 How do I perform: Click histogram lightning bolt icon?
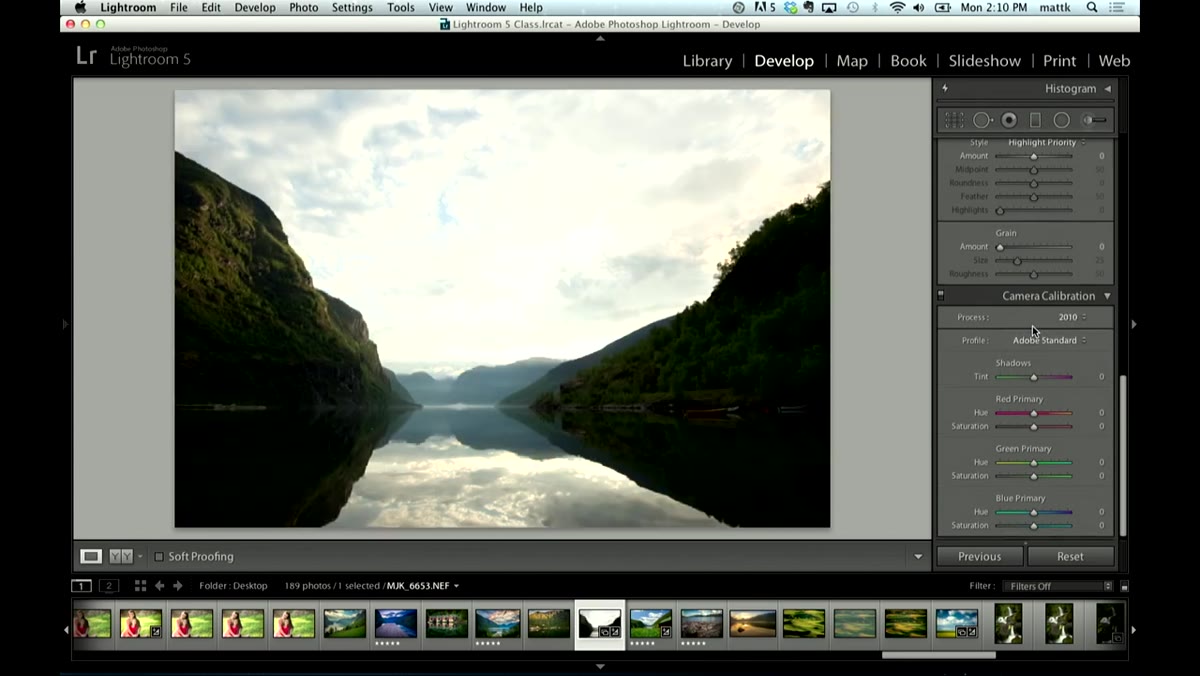[x=945, y=89]
